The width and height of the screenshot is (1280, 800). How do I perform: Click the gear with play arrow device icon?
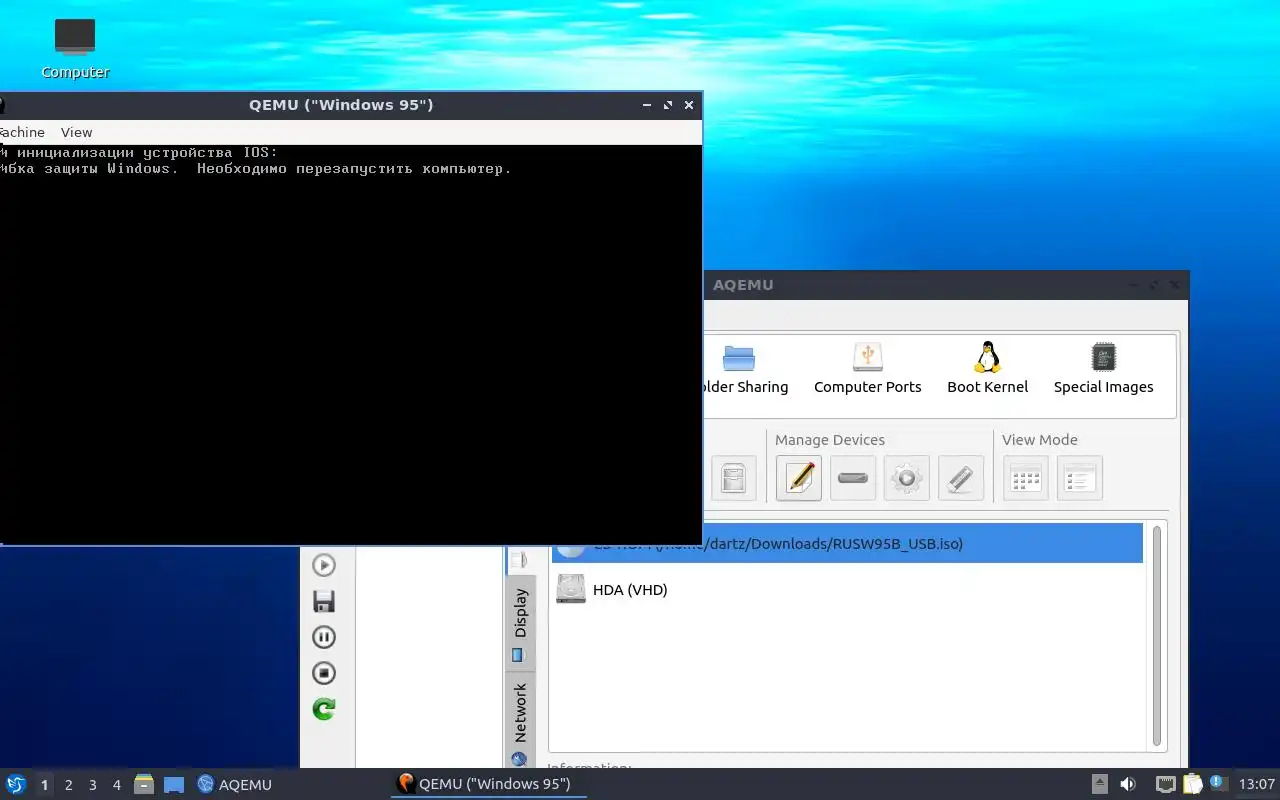pyautogui.click(x=907, y=478)
